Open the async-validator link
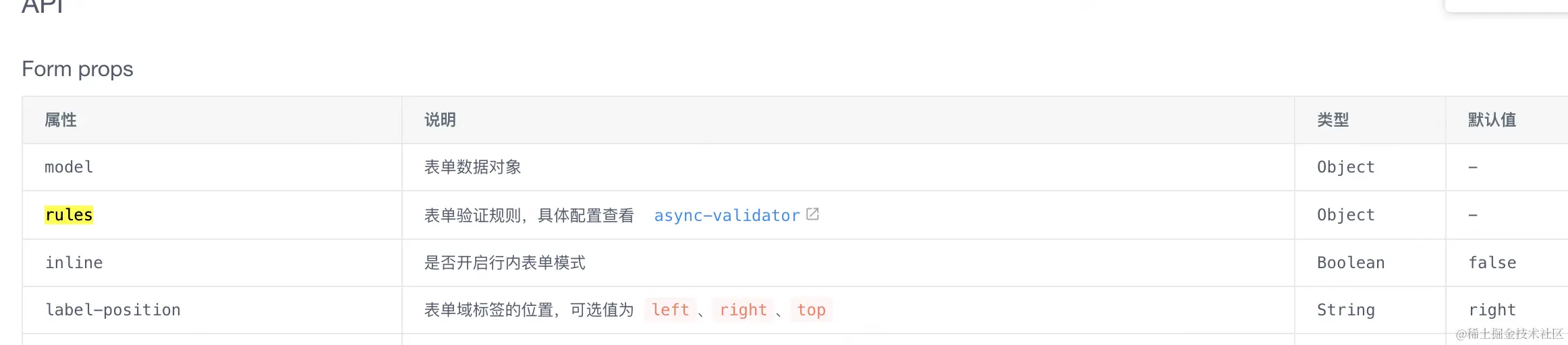Viewport: 1568px width, 345px height. (x=727, y=216)
